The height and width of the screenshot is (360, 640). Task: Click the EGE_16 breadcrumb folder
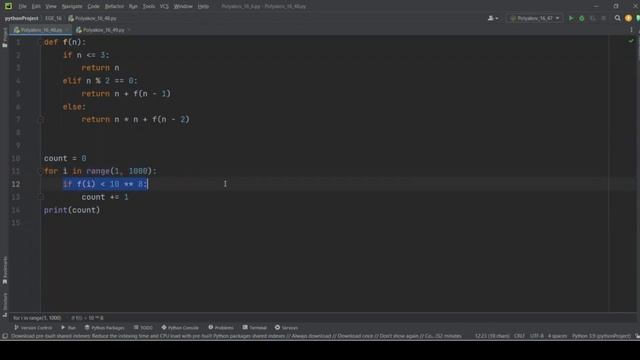coord(53,18)
